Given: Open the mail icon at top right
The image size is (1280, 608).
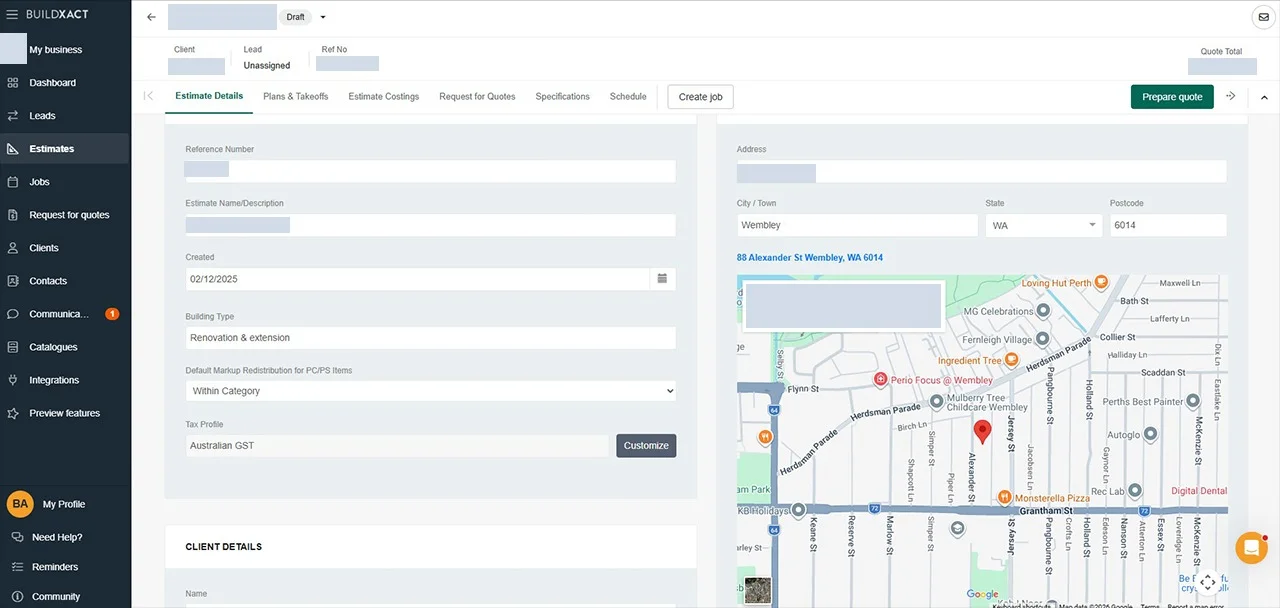Looking at the screenshot, I should 1264,17.
